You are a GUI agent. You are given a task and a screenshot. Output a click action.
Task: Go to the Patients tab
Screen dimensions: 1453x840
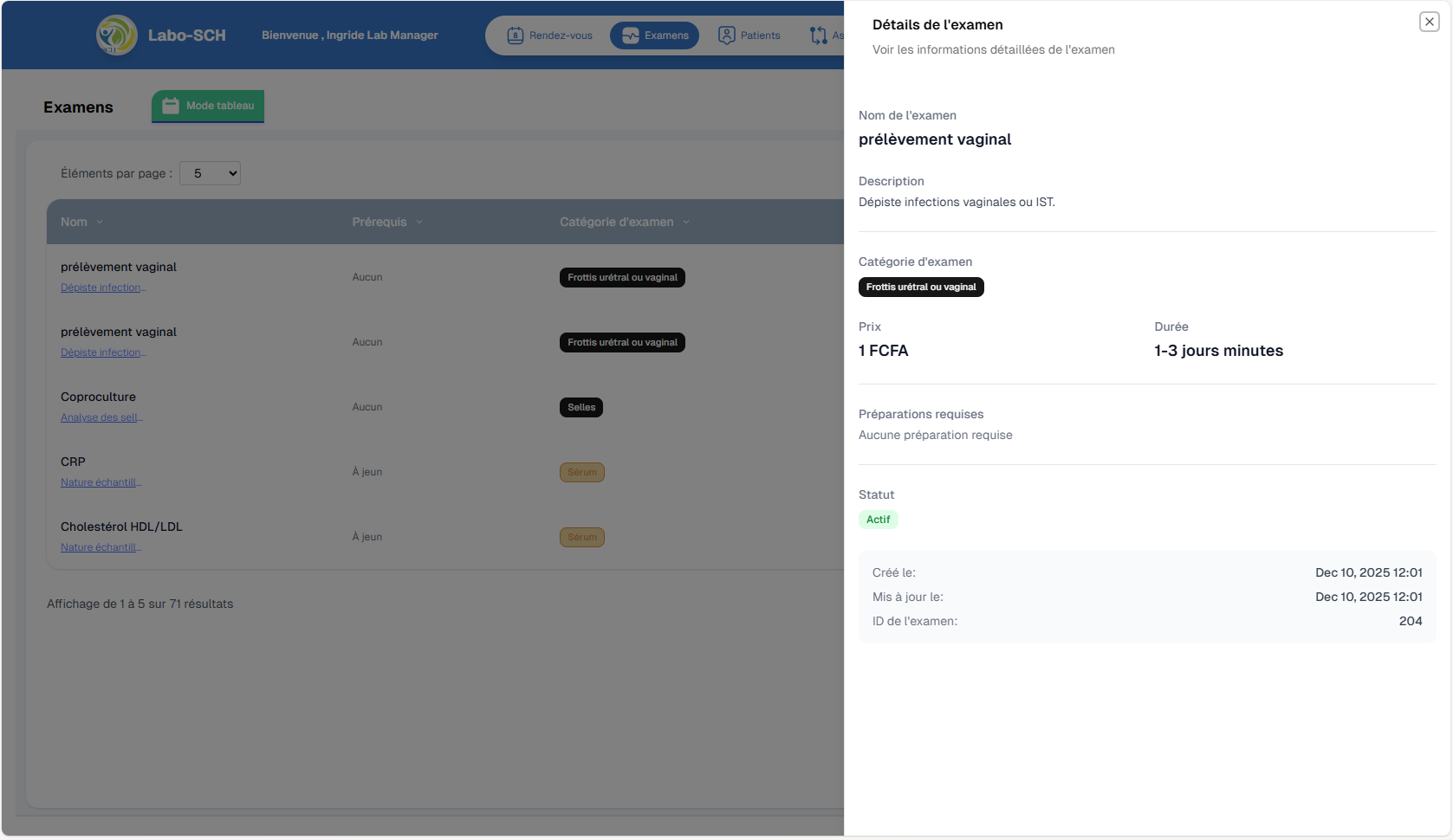pos(749,36)
